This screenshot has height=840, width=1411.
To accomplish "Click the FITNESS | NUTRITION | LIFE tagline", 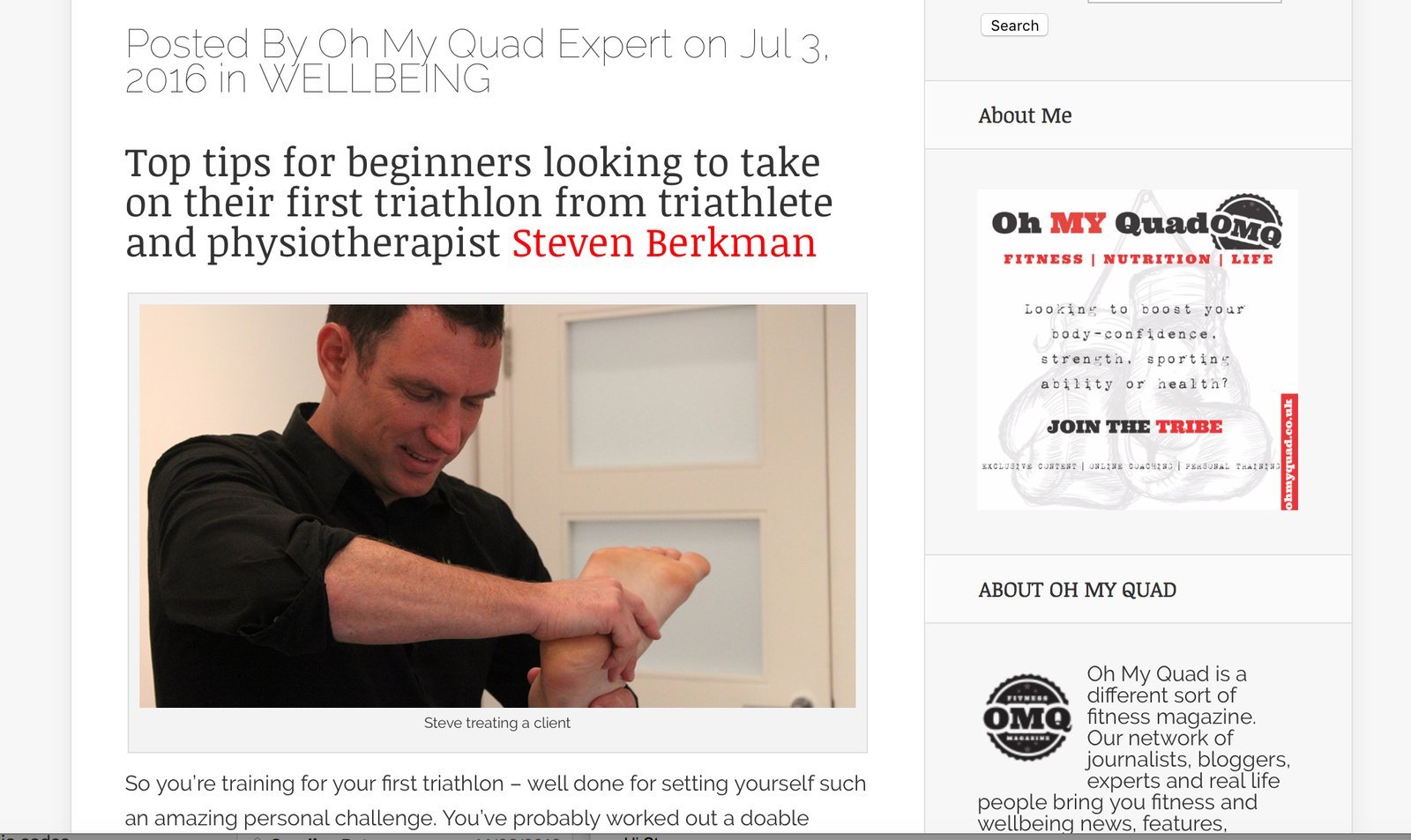I will [x=1138, y=259].
